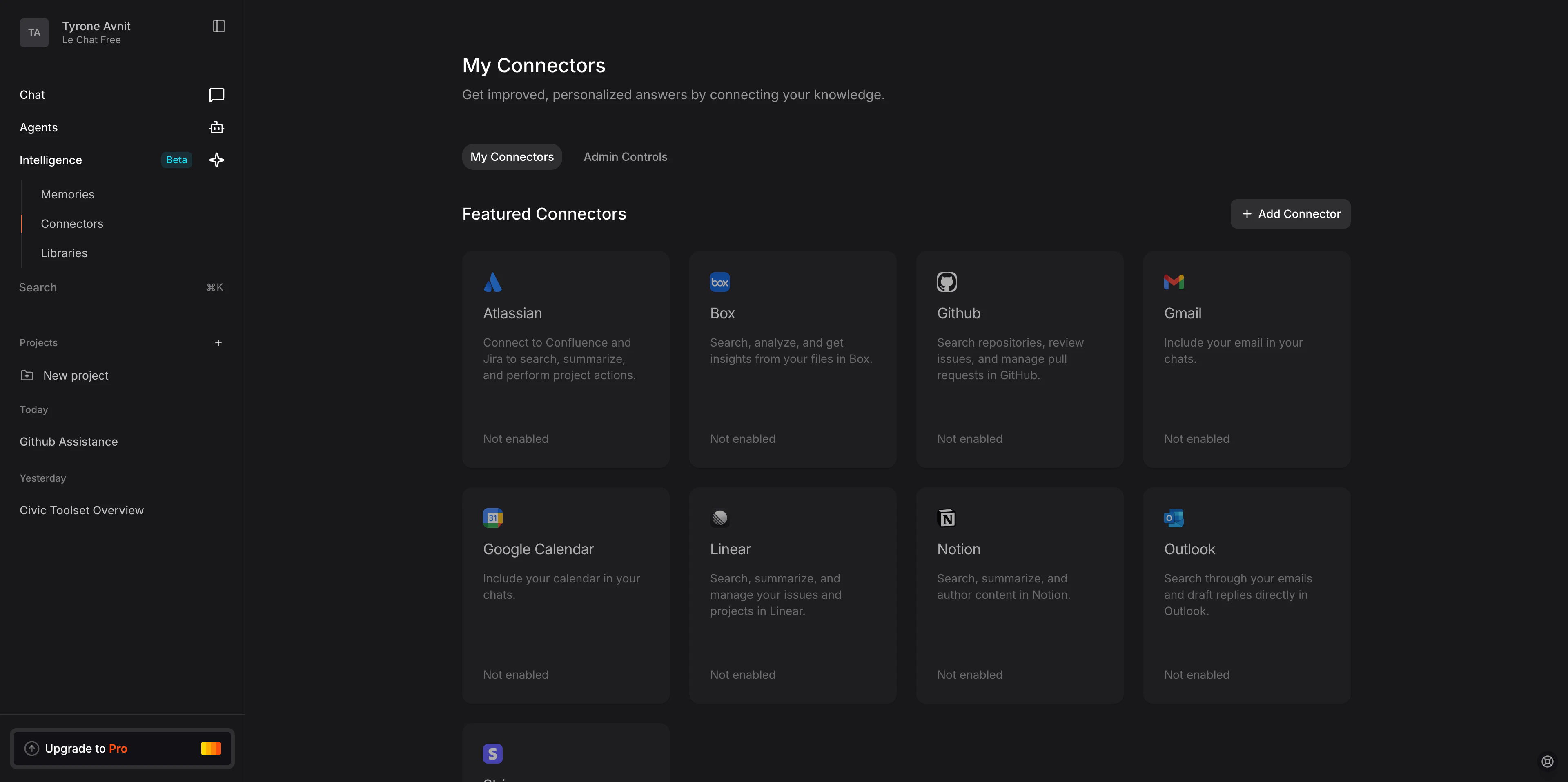
Task: Click the Google Calendar connector icon
Action: point(492,517)
